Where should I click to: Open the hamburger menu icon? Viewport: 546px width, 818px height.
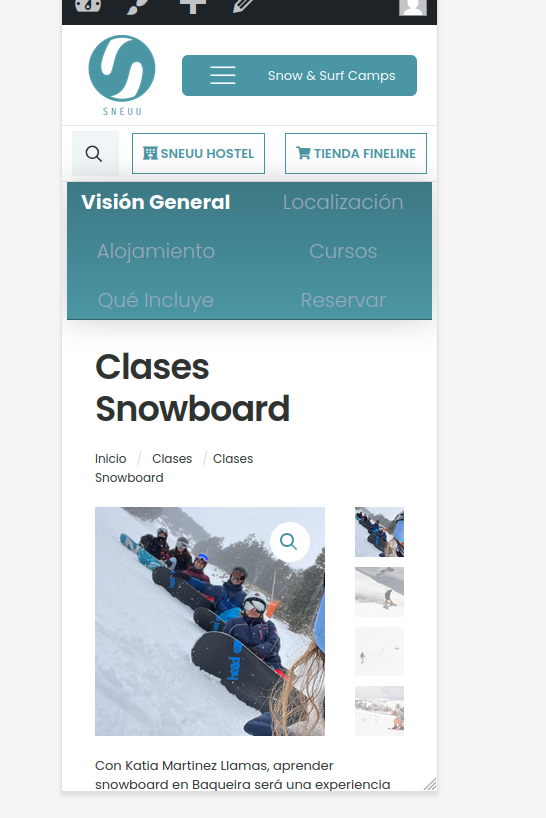[x=223, y=76]
